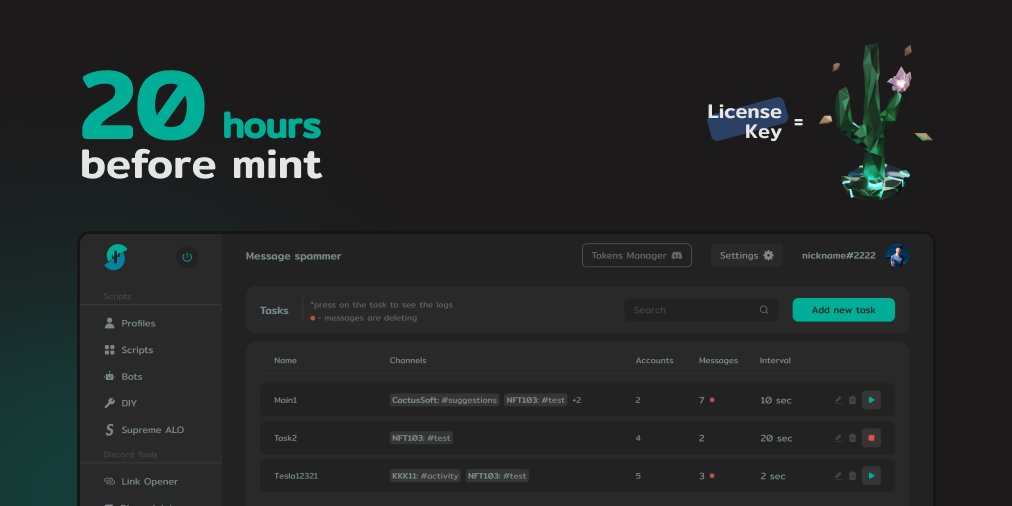Click the Bots robot icon
Image resolution: width=1012 pixels, height=506 pixels.
(x=109, y=376)
